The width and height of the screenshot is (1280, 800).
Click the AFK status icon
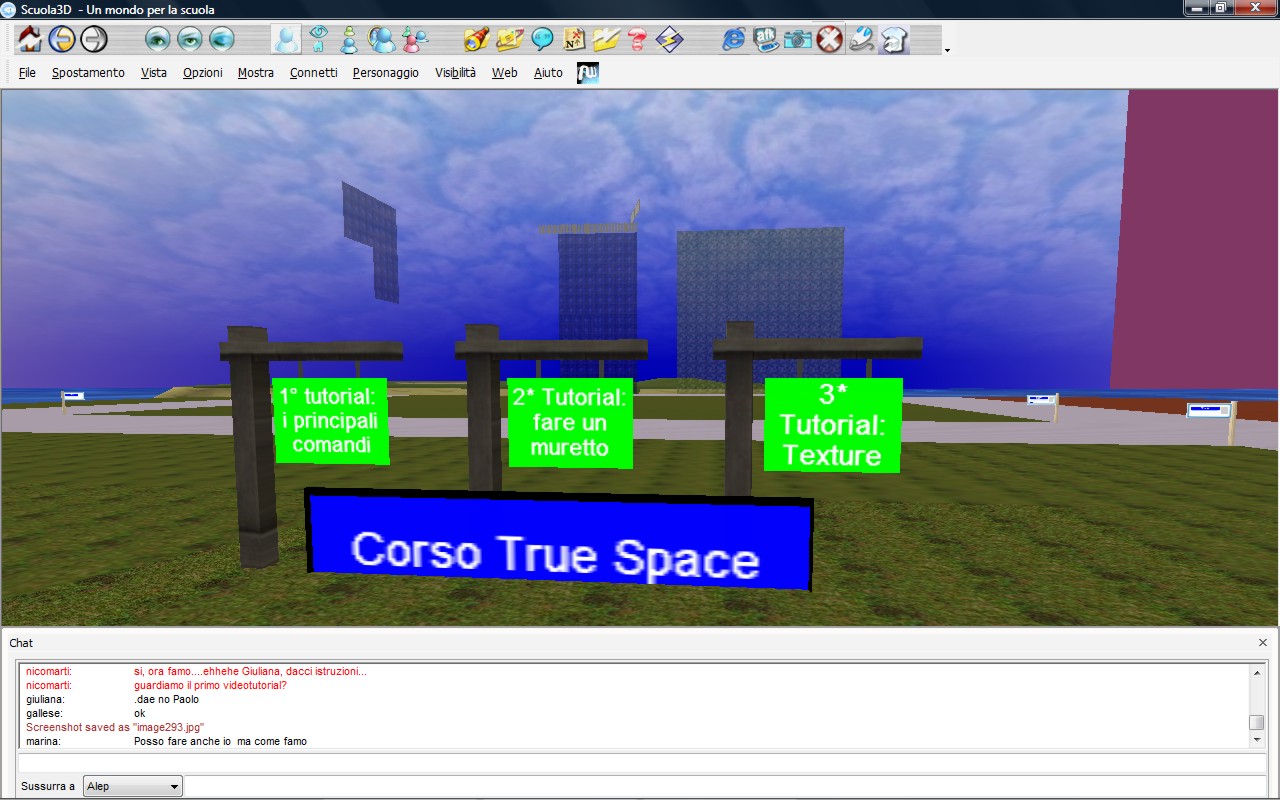[766, 39]
